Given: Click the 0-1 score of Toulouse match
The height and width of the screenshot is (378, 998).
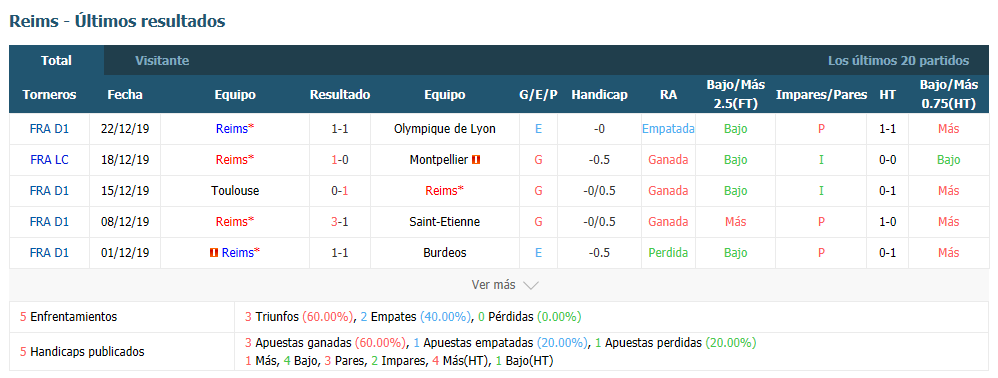Looking at the screenshot, I should [340, 191].
